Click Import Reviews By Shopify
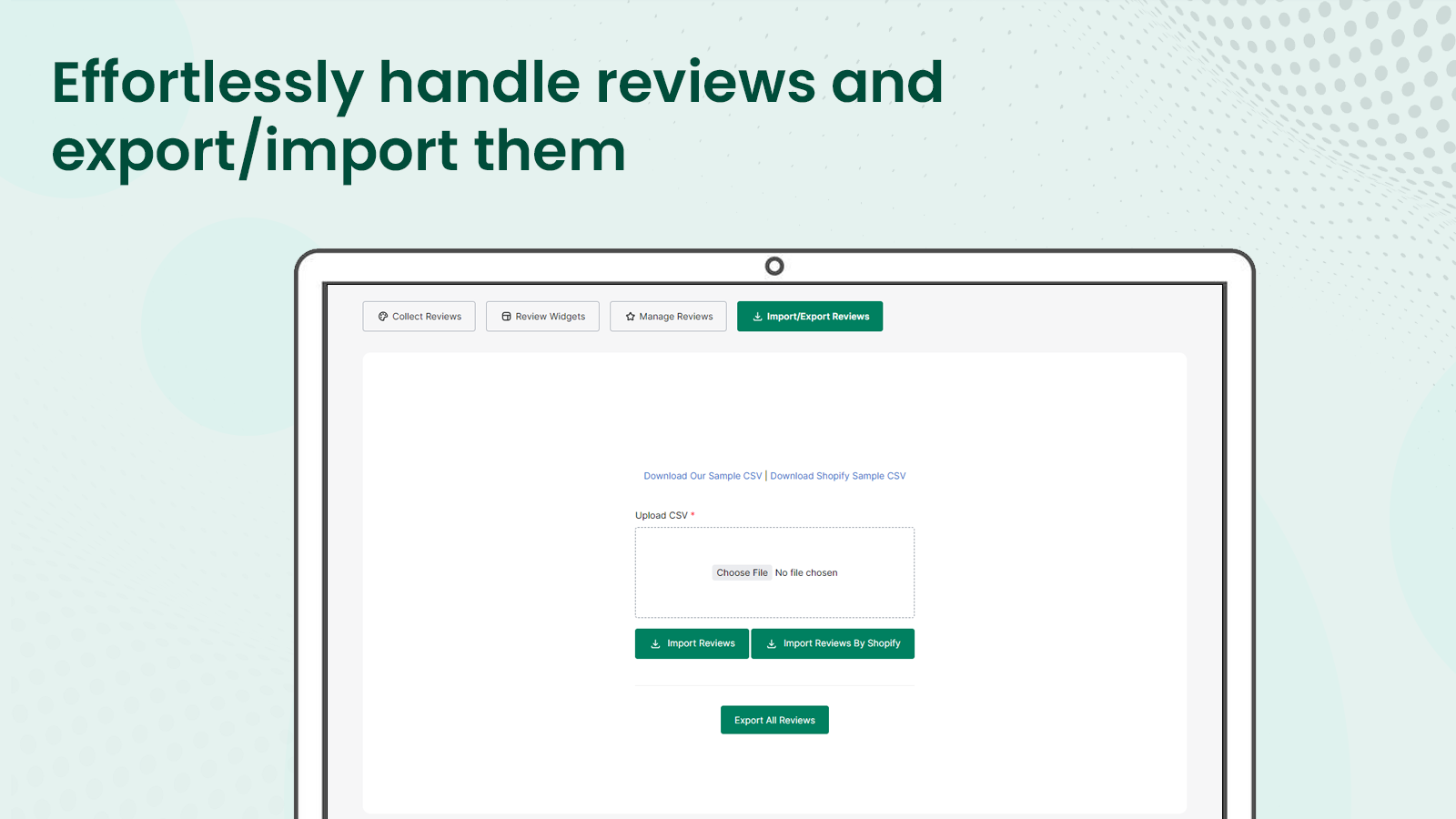Screen dimensions: 1456x819 (x=833, y=643)
